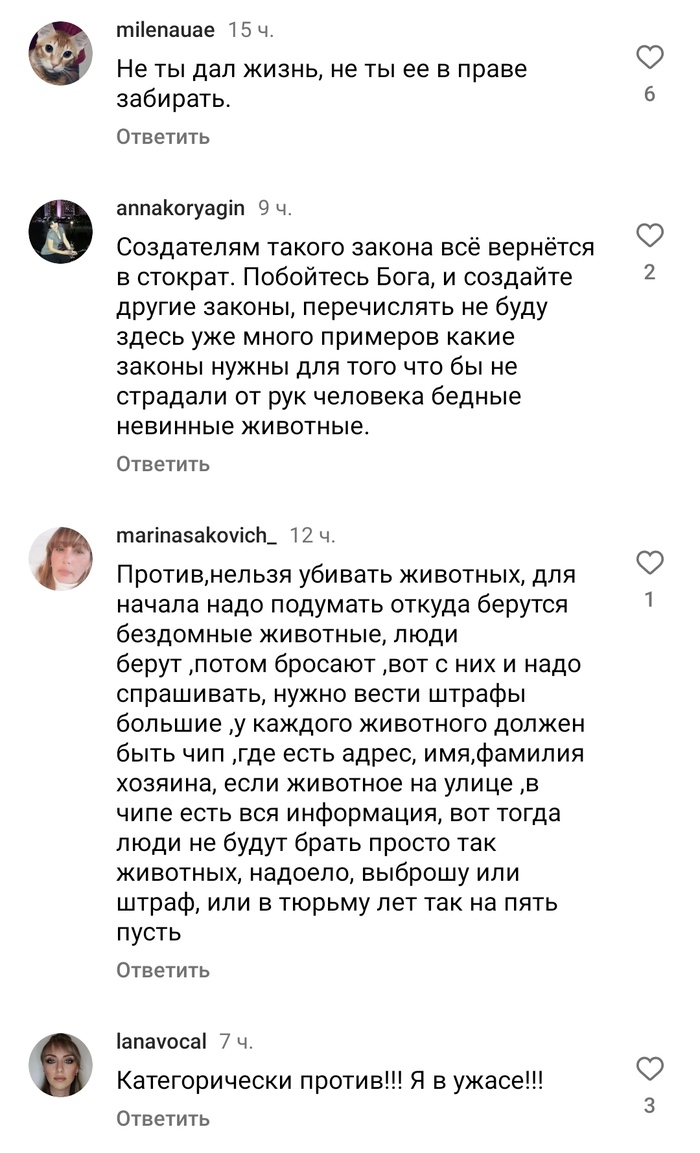700x1153 pixels.
Task: Reply to marinasakovich_'s long comment
Action: [x=163, y=970]
